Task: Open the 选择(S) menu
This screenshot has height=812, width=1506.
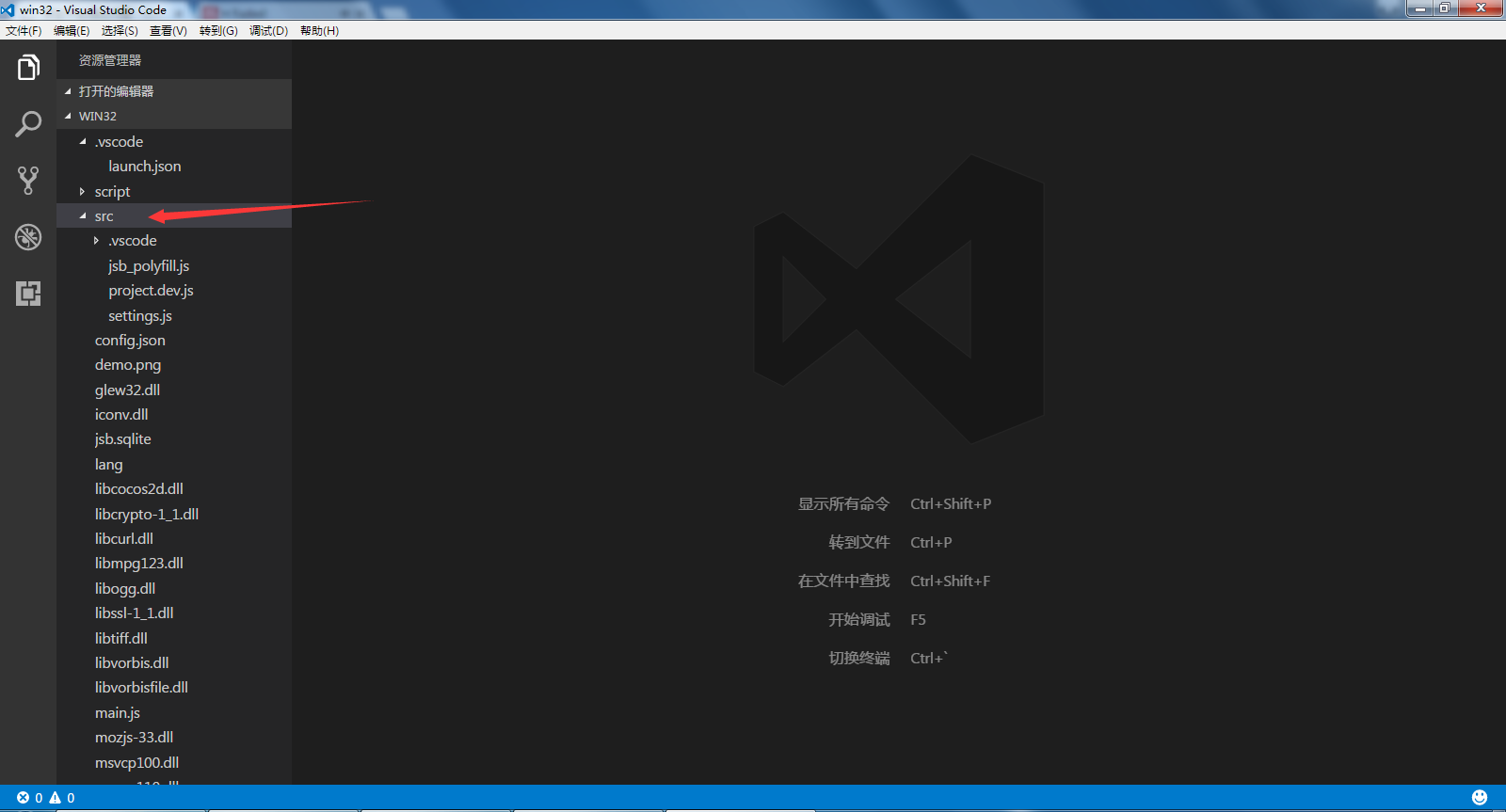Action: click(x=120, y=31)
